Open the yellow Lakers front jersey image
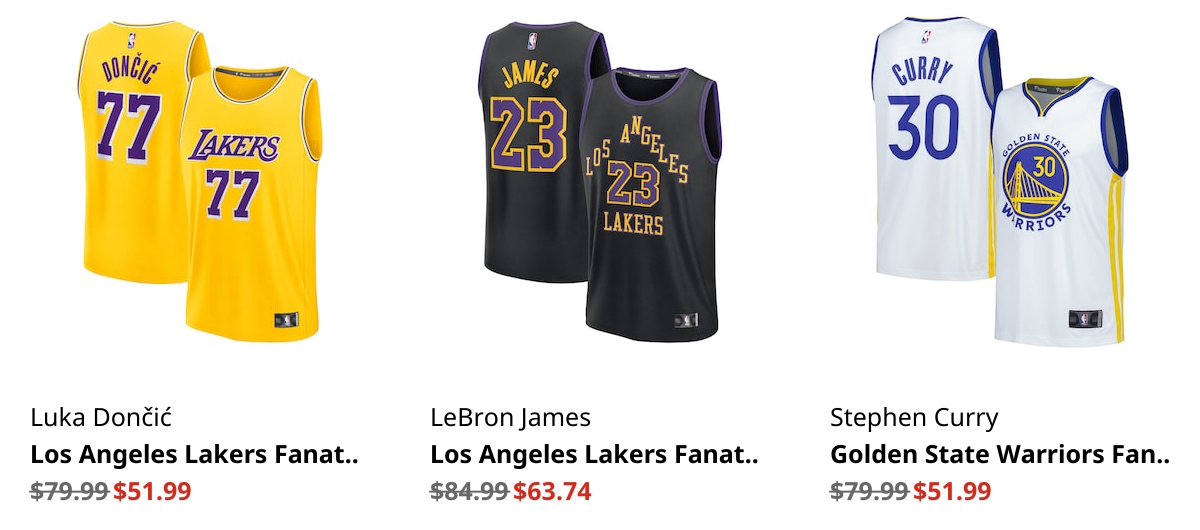Screen dimensions: 1200x530 (252, 205)
